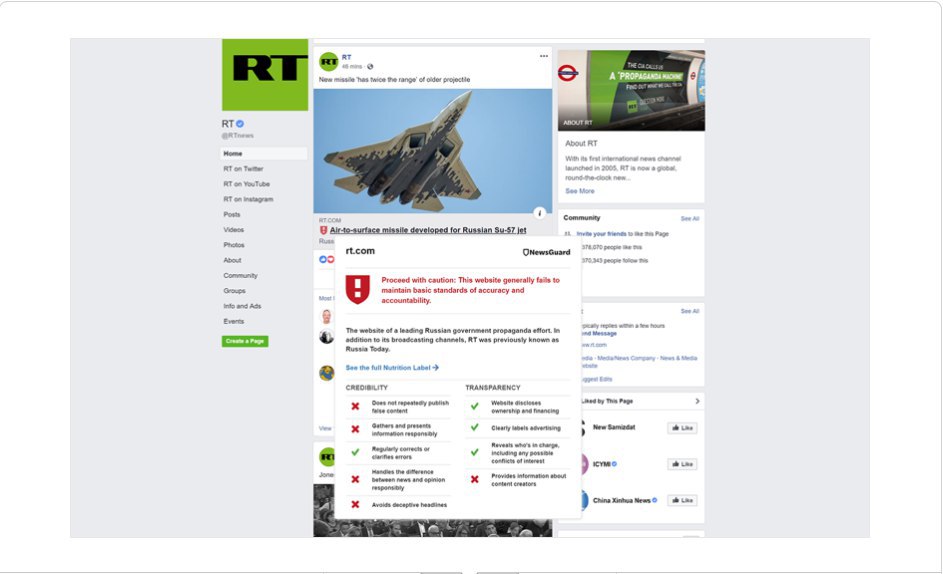Open the Videos section in sidebar
The image size is (943, 574).
234,230
